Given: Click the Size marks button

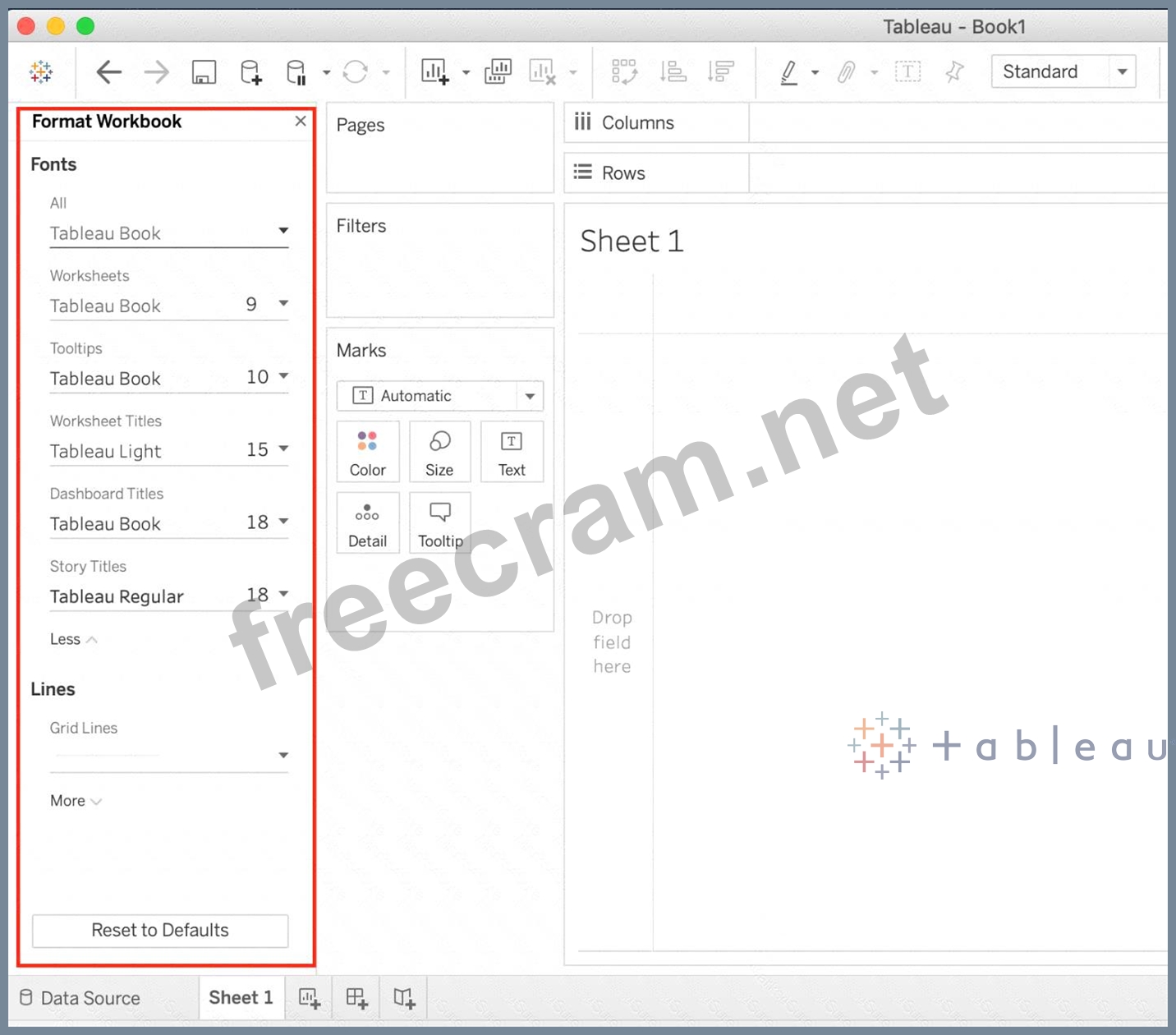Looking at the screenshot, I should coord(439,452).
